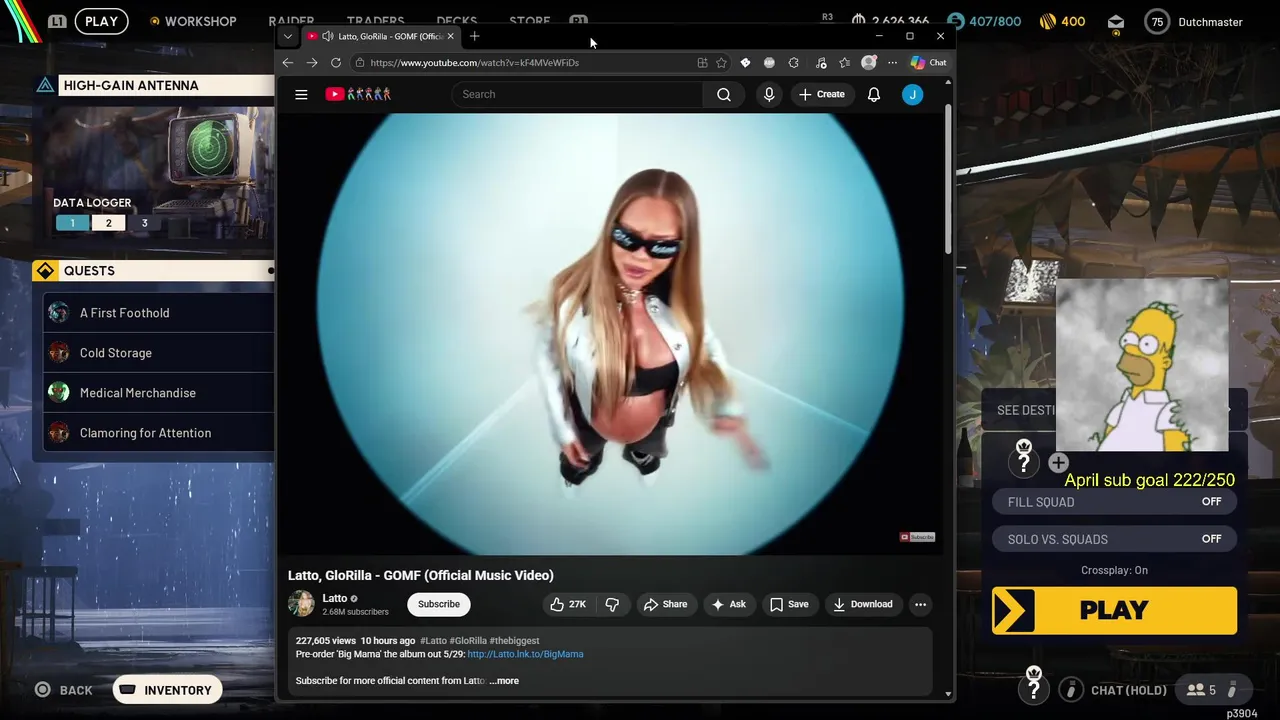Toggle FILL SQUAD setting

click(x=1114, y=502)
